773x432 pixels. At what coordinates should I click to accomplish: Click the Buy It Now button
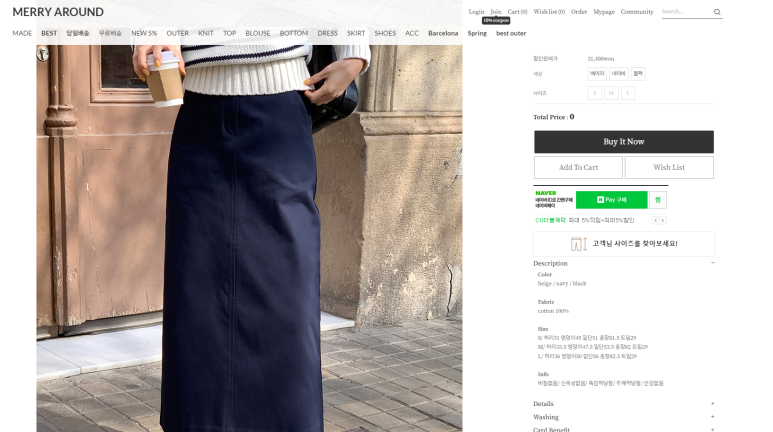(x=624, y=142)
